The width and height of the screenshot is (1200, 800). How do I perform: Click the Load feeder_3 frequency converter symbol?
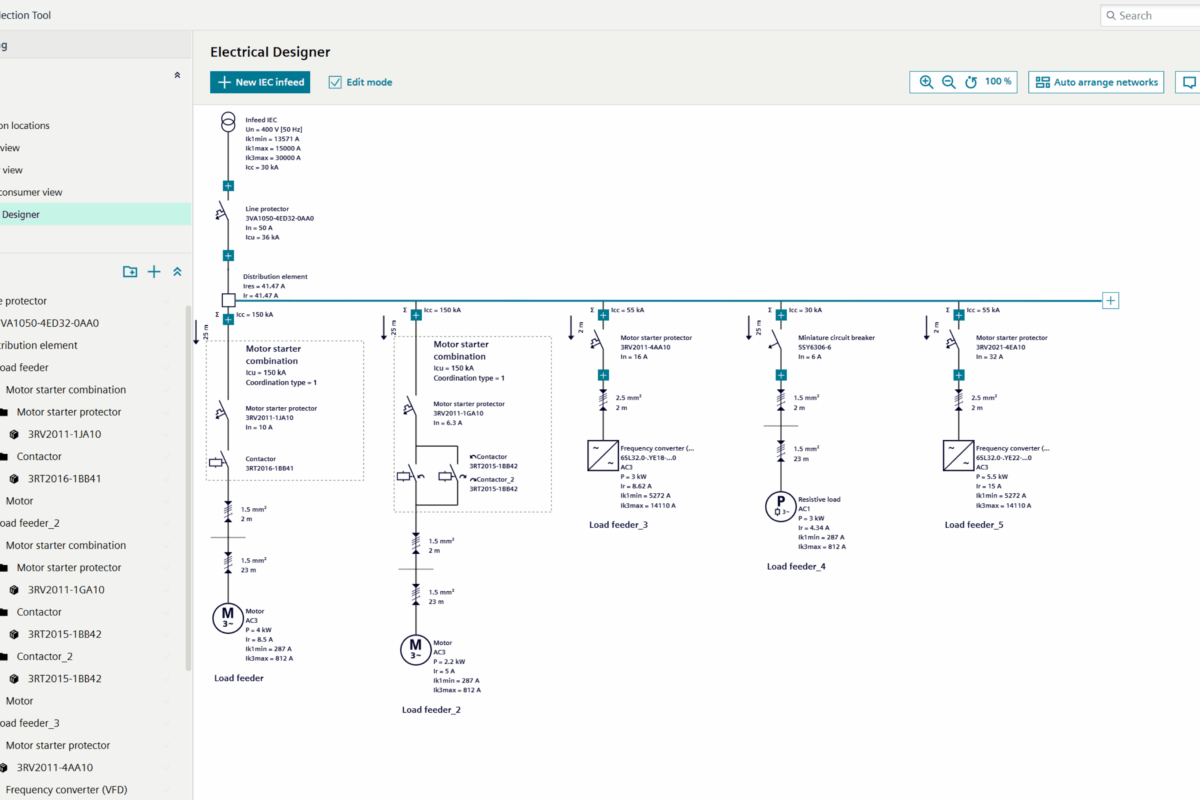(x=603, y=456)
